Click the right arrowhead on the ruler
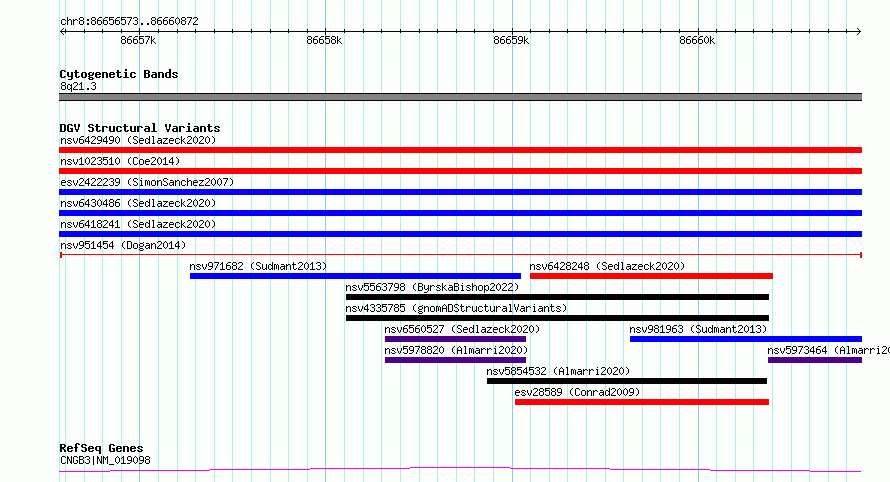 (x=859, y=32)
